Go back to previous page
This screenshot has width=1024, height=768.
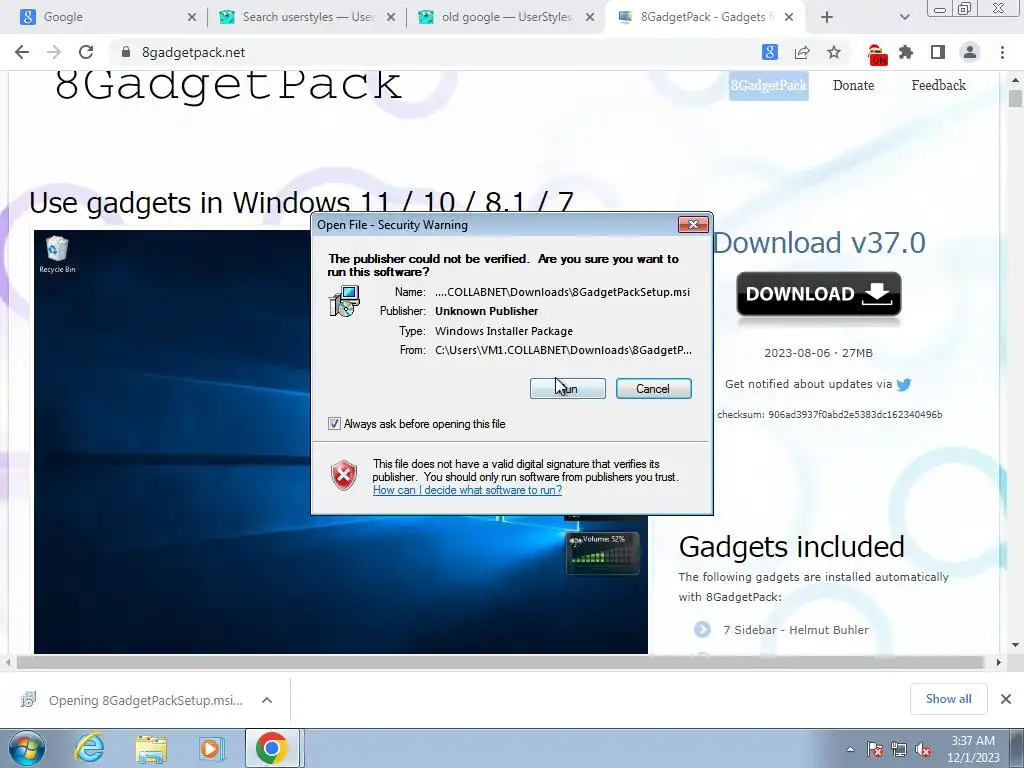[22, 52]
